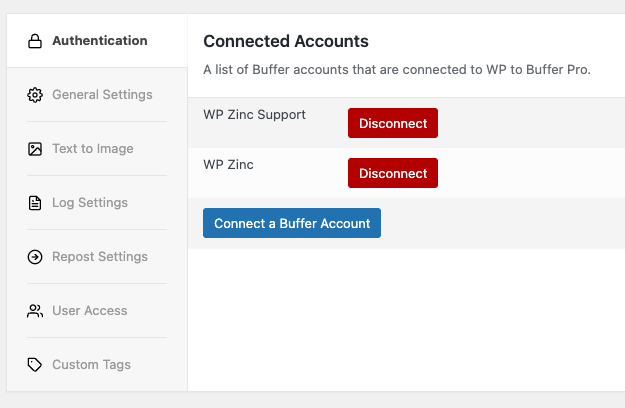625x408 pixels.
Task: Click the Custom Tags tag icon
Action: [35, 365]
